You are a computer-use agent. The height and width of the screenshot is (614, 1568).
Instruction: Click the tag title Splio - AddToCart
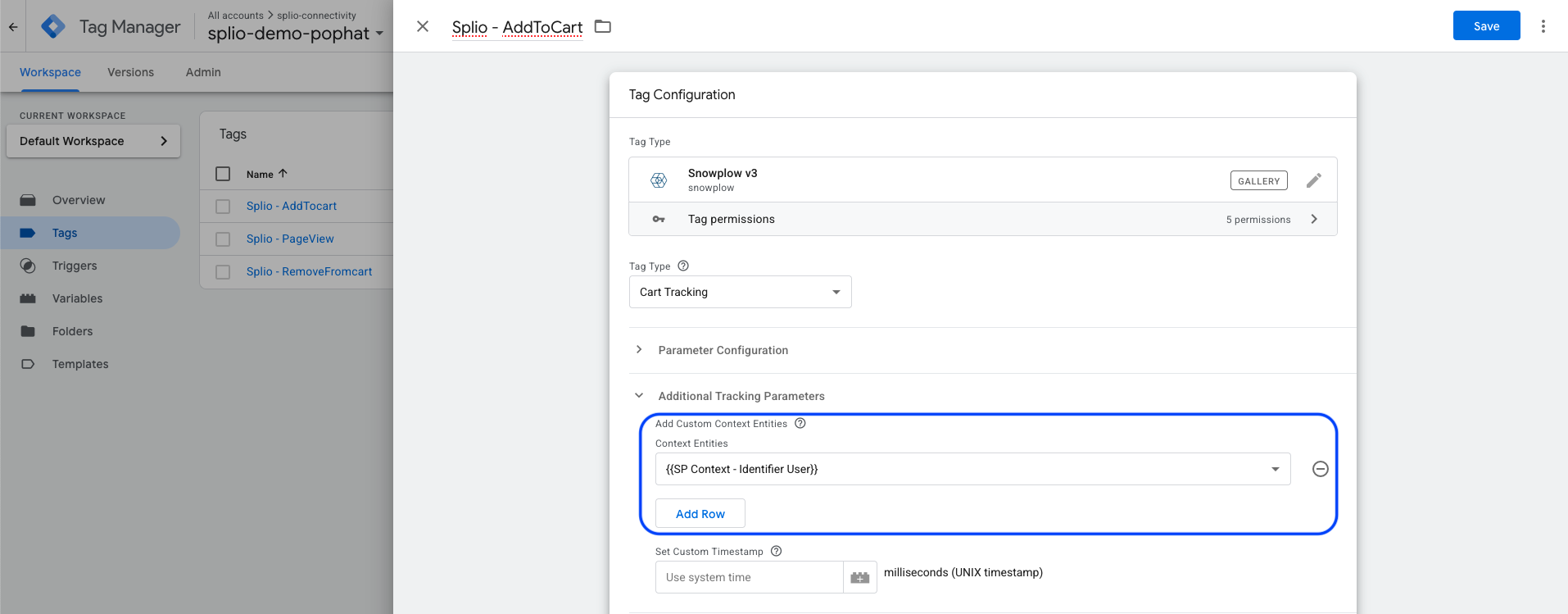(517, 27)
